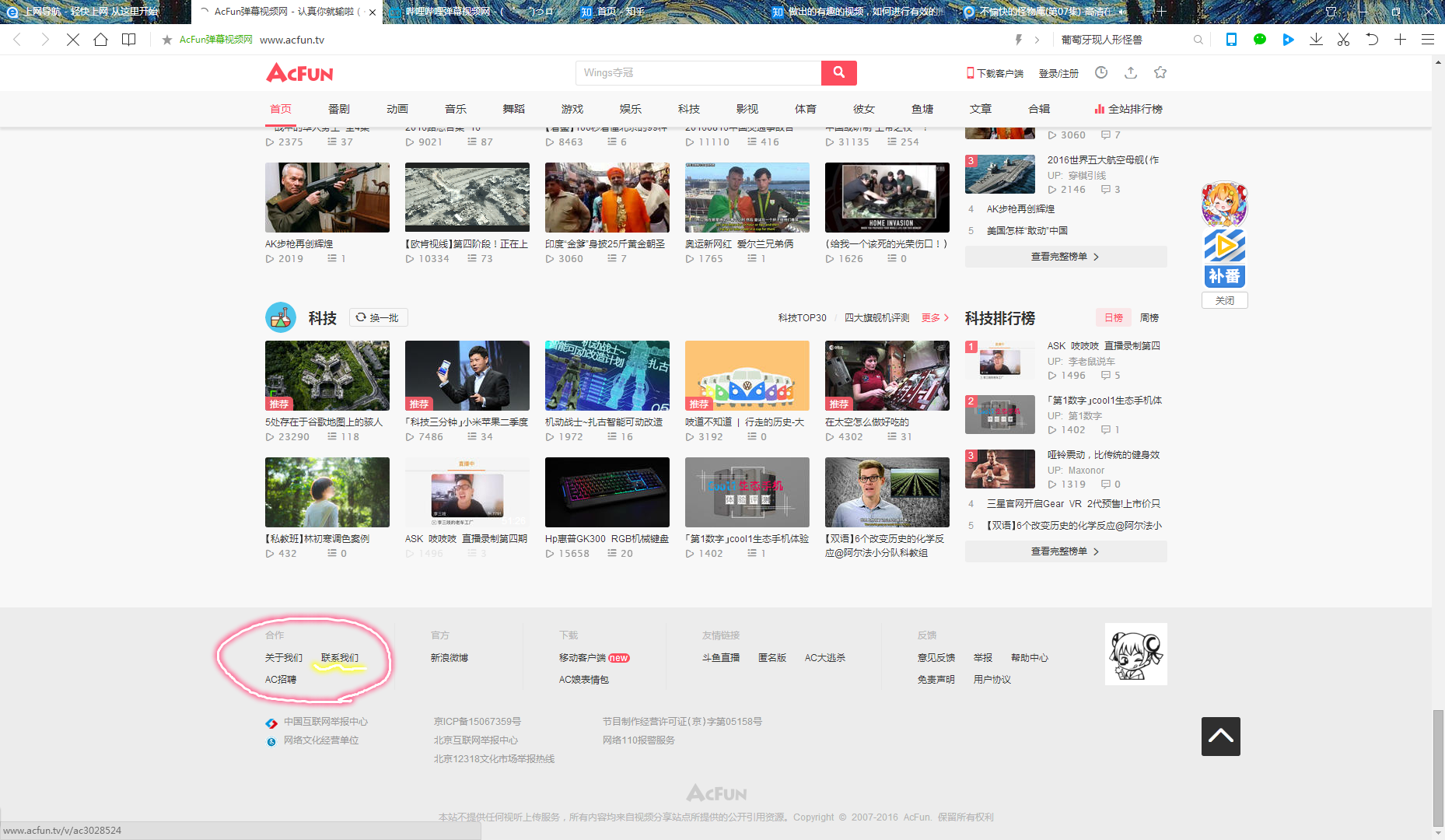Open the 5处存在于谷歌地图上的骇人 video thumbnail

coord(327,376)
